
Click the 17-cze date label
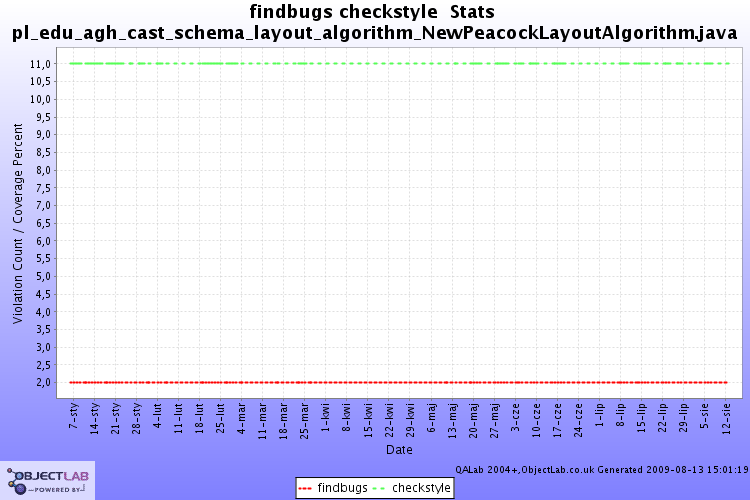click(558, 420)
